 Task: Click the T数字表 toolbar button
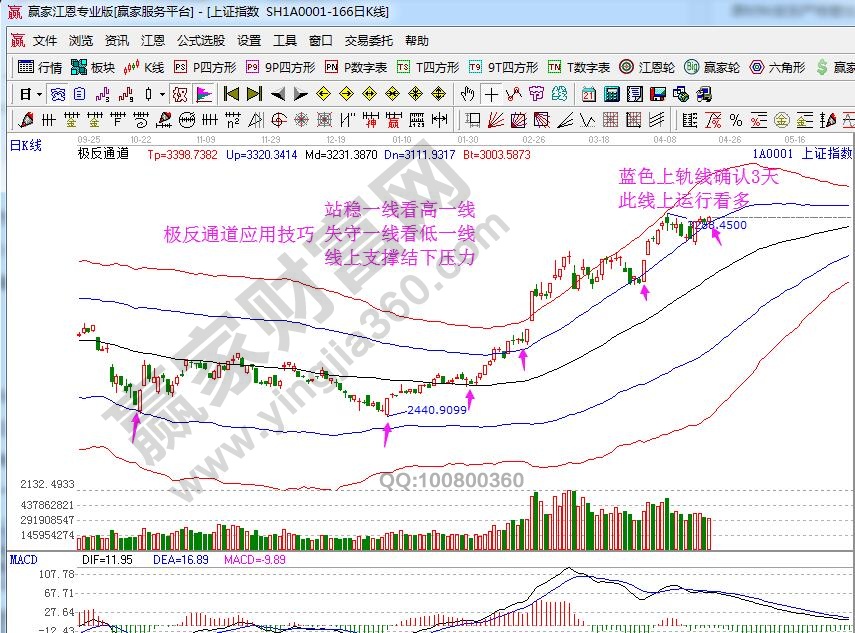tap(579, 68)
